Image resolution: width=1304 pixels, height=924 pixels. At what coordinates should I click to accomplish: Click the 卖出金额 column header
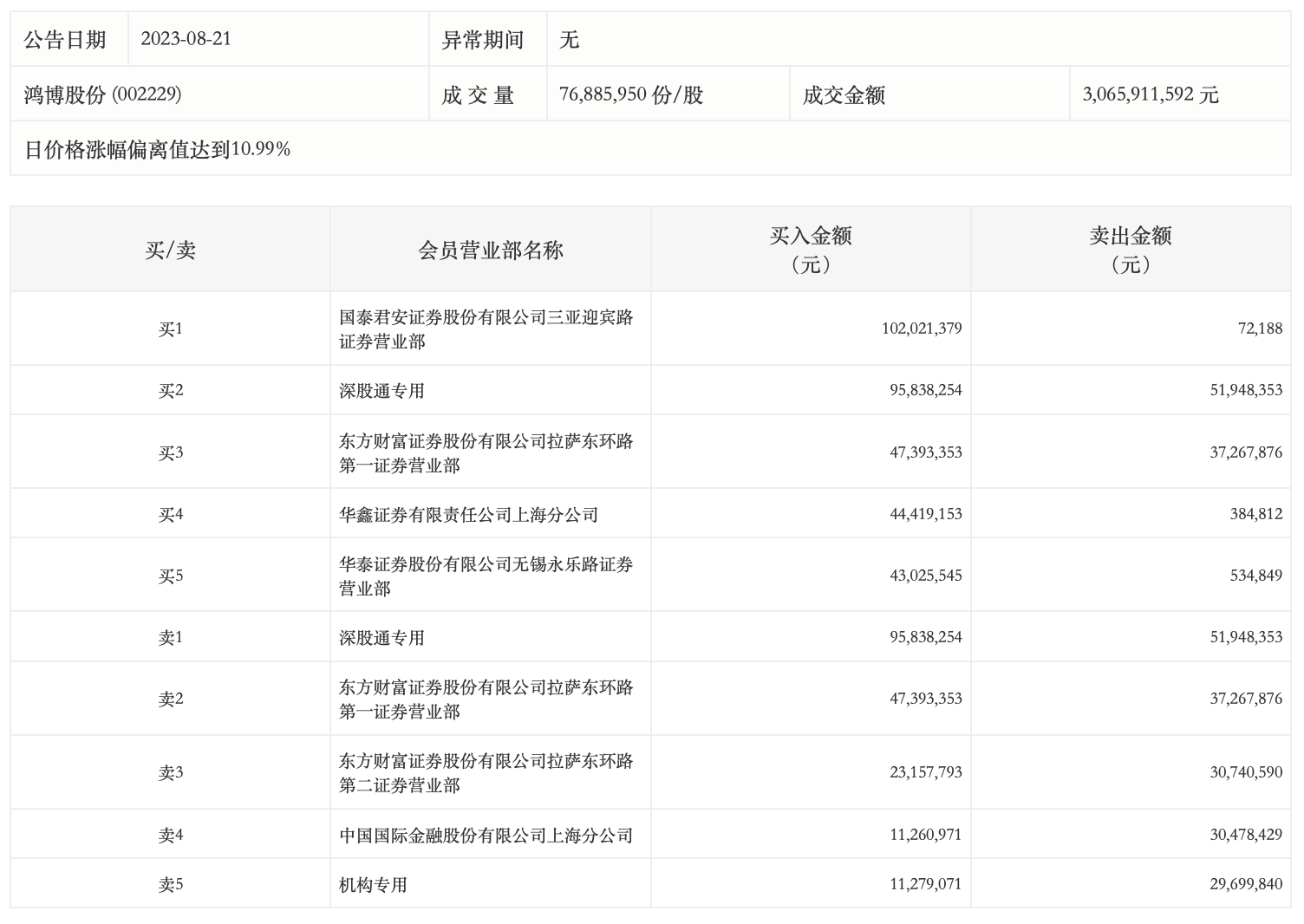click(x=1131, y=250)
